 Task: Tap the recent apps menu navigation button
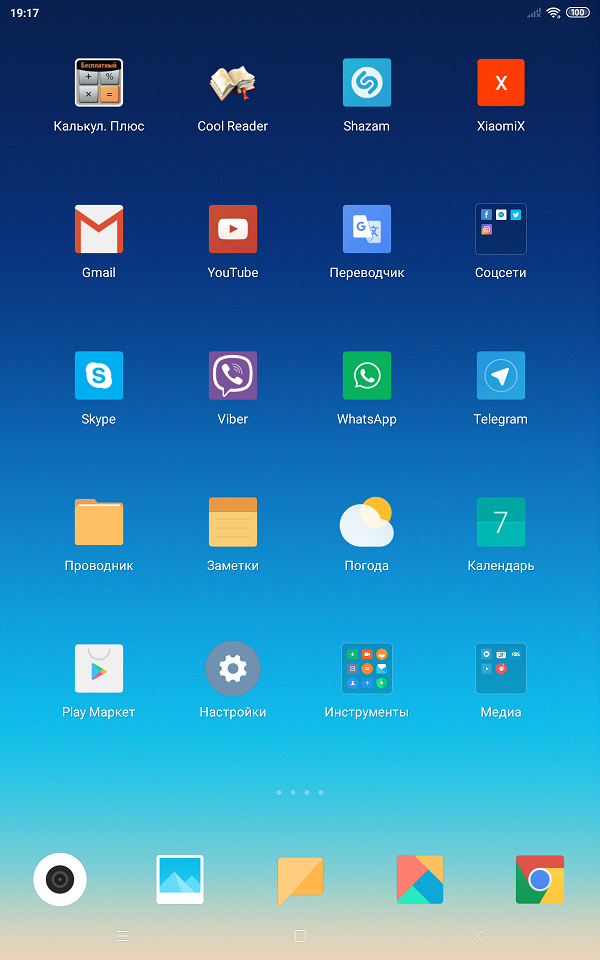coord(122,936)
